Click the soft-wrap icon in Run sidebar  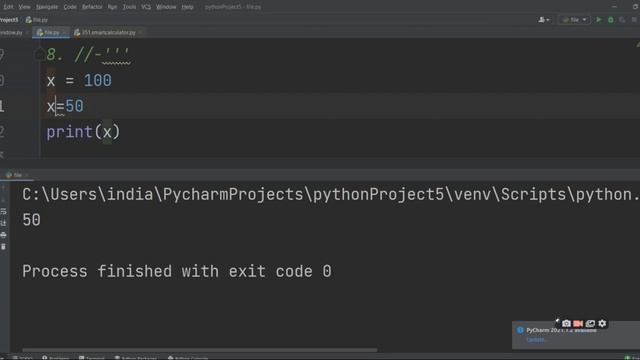(x=4, y=211)
